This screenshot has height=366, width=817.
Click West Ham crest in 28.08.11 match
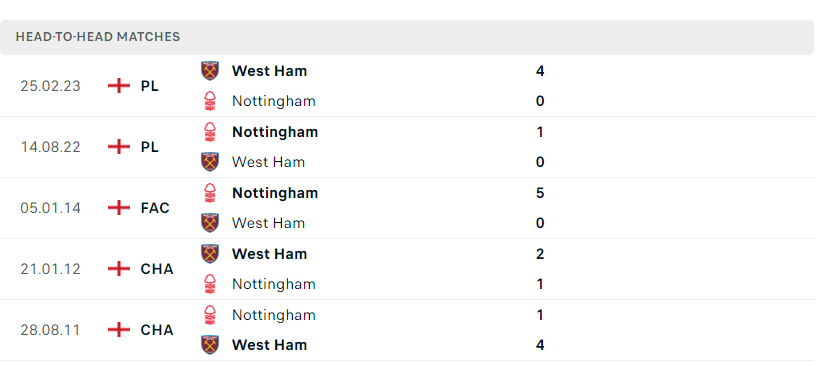click(210, 345)
